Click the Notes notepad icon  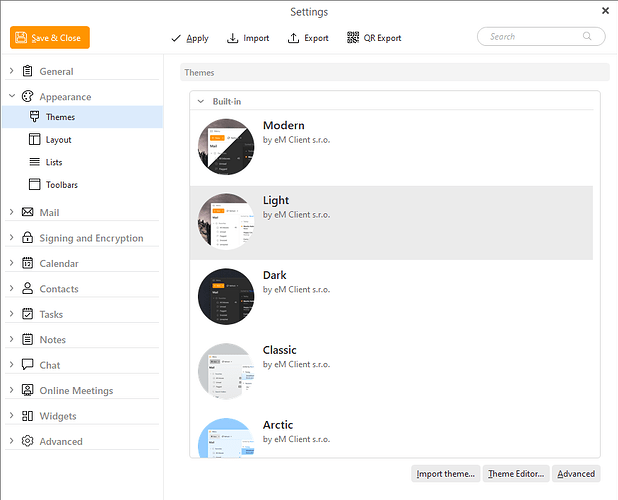(28, 339)
